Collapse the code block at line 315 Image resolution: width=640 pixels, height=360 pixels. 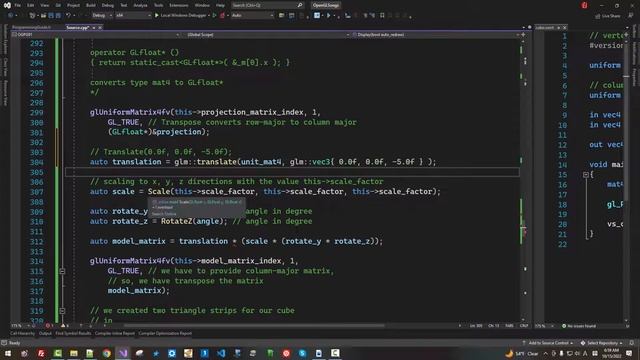tap(62, 271)
